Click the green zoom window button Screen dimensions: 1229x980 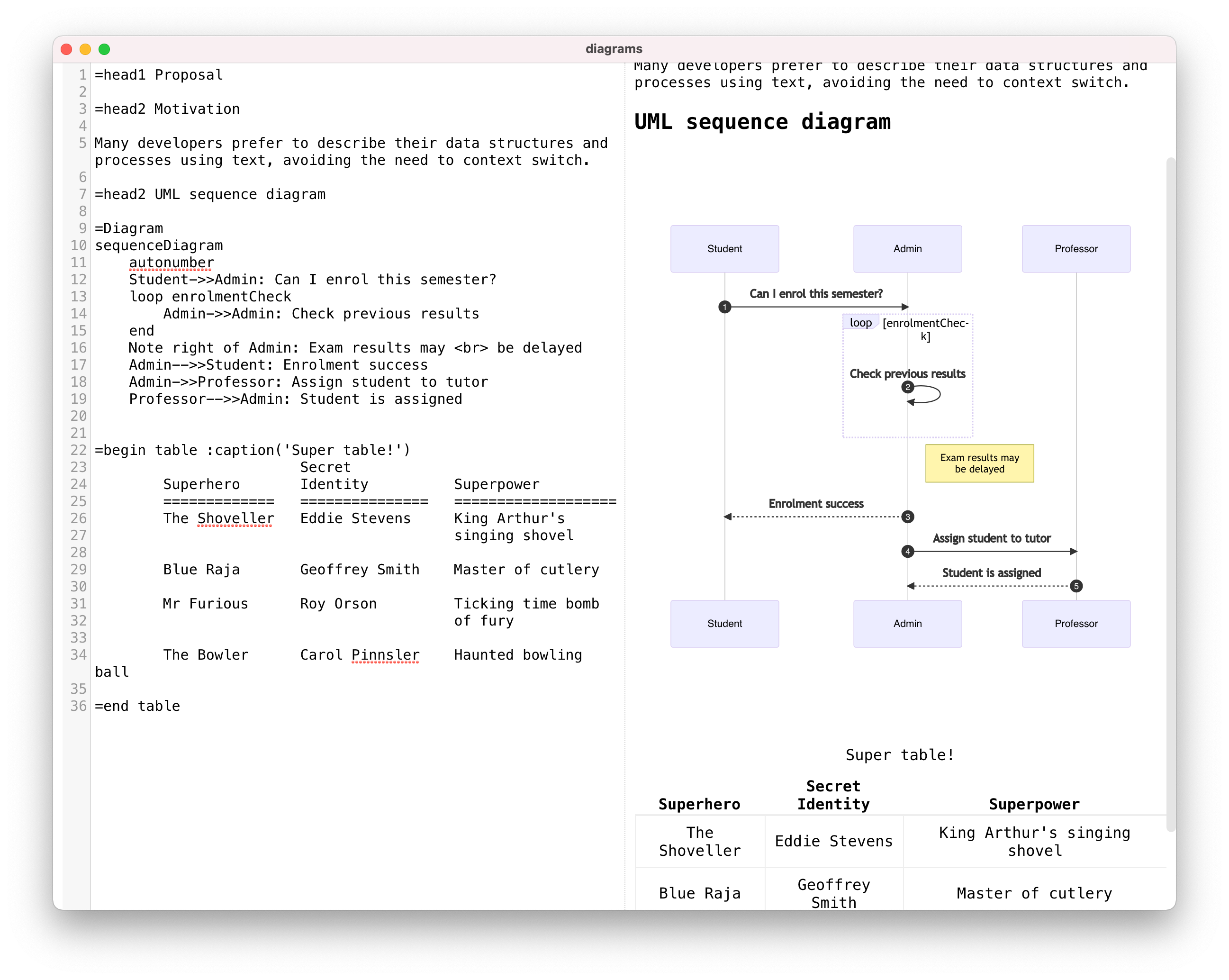click(x=104, y=49)
